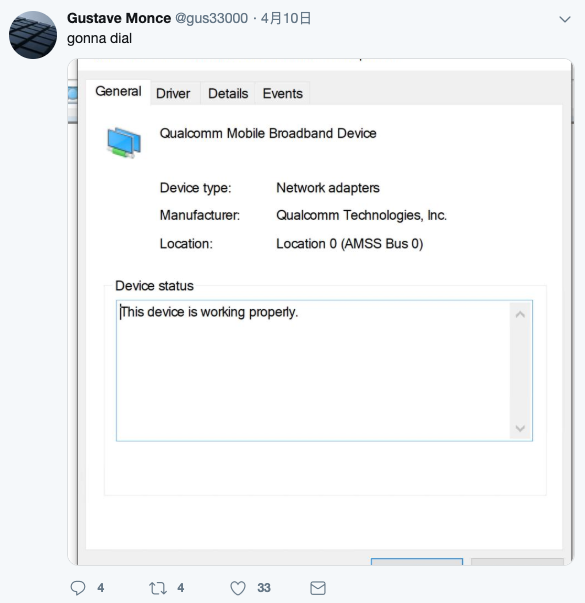Select the General tab

[x=118, y=92]
